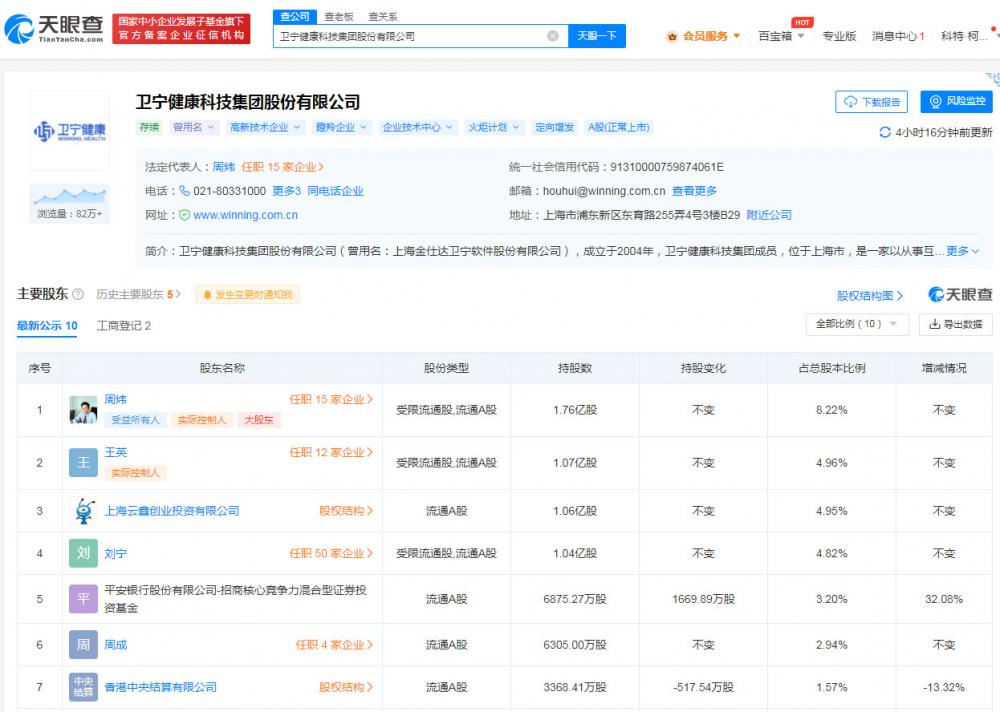The image size is (1000, 712).
Task: Expand the 火炬计划 tag dropdown
Action: pos(494,128)
